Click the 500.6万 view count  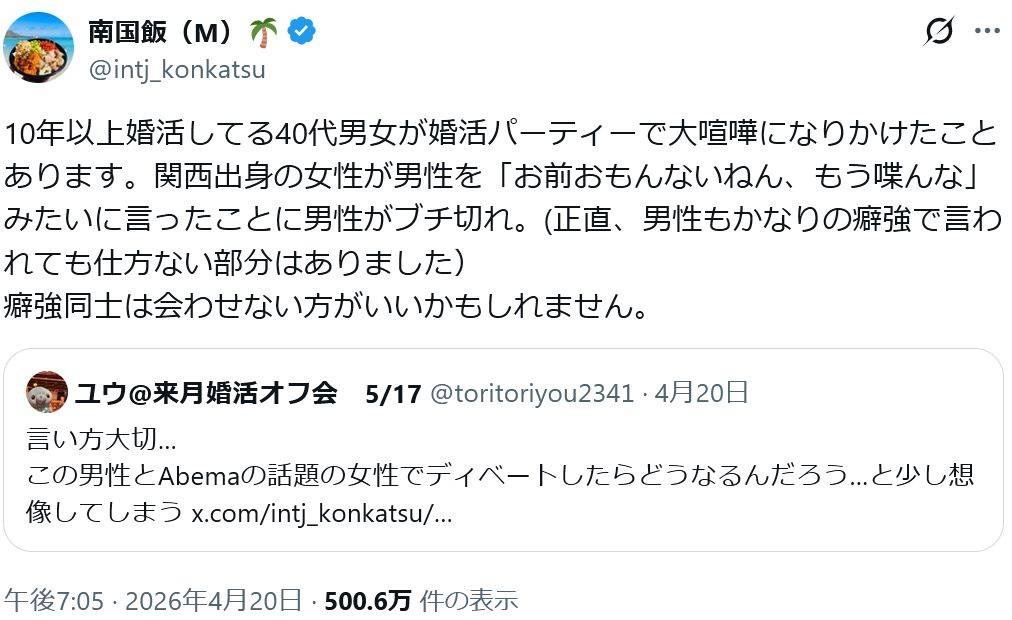tap(368, 600)
